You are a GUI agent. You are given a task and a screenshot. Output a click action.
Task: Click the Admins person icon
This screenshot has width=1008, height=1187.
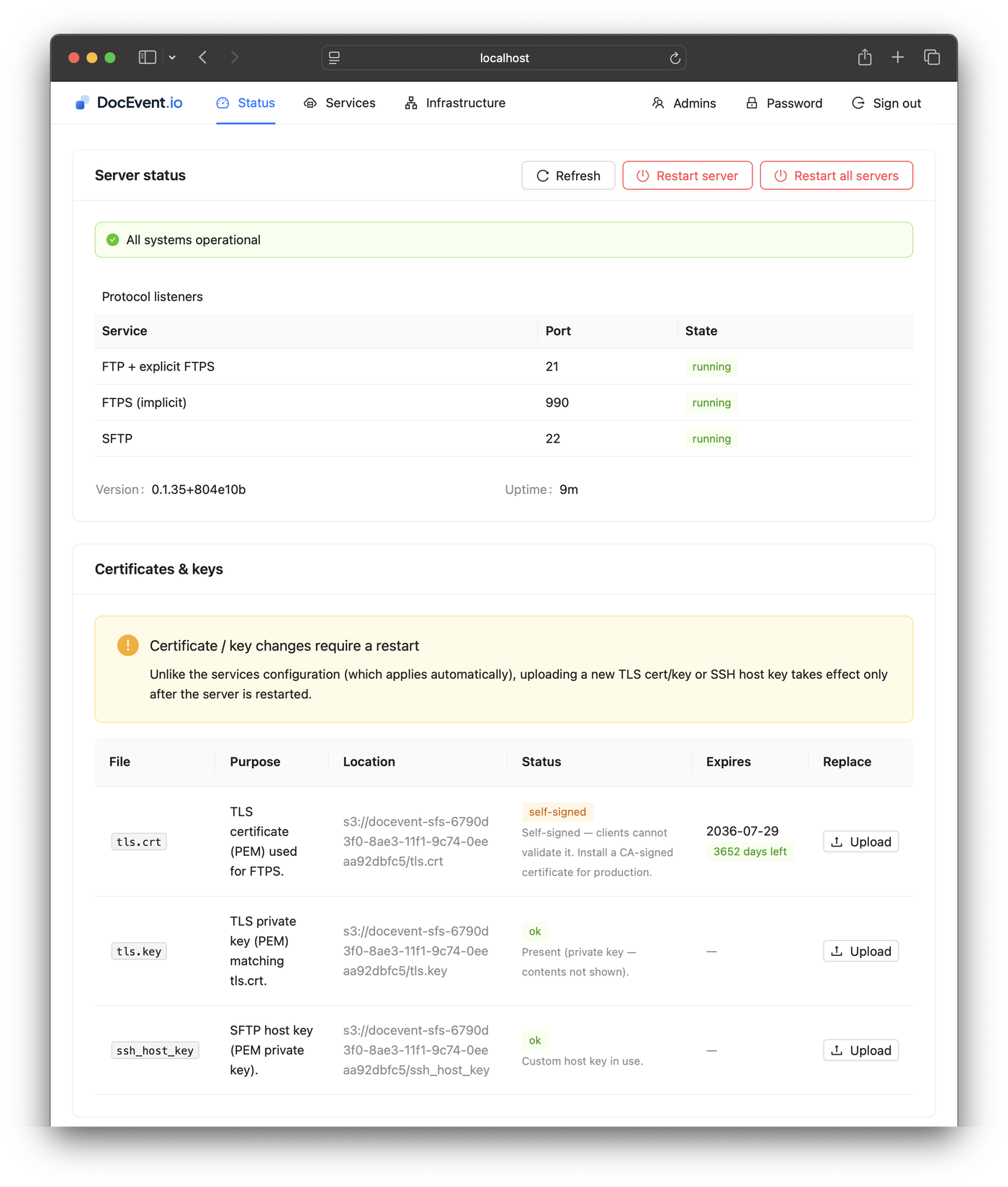pyautogui.click(x=658, y=103)
